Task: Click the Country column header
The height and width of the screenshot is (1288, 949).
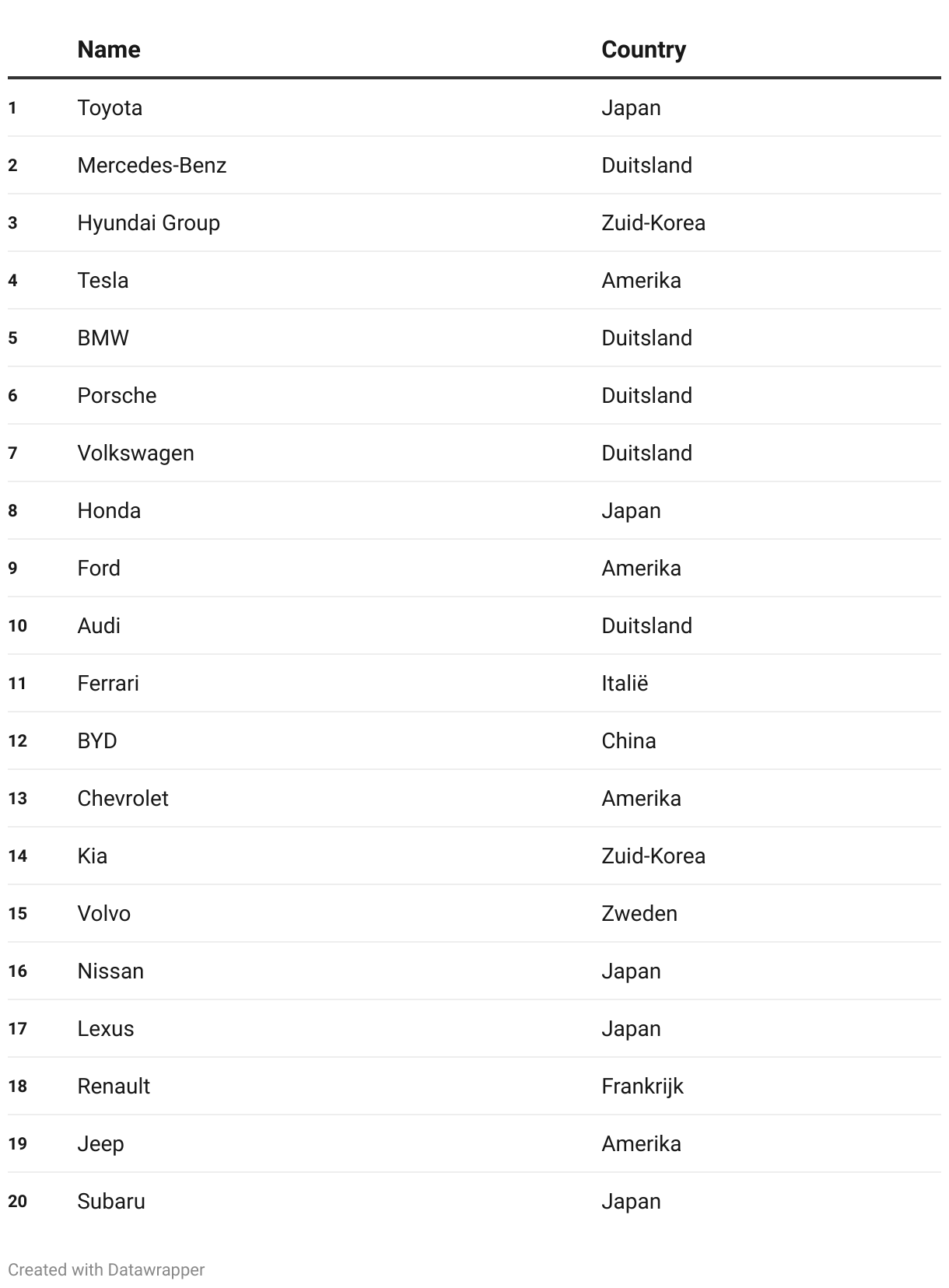Action: point(643,50)
